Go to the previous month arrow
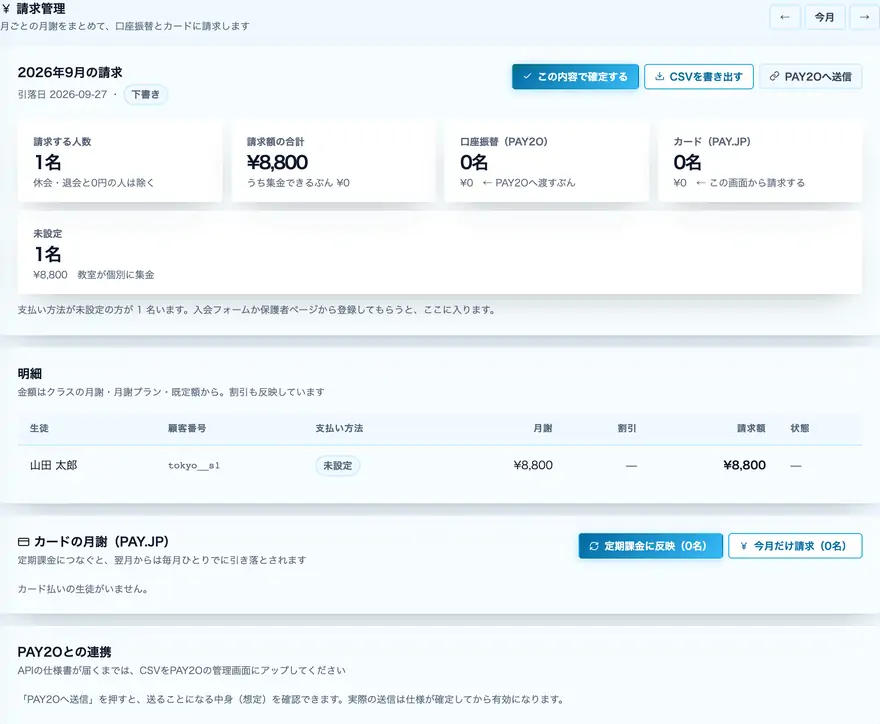Image resolution: width=880 pixels, height=724 pixels. click(x=785, y=17)
